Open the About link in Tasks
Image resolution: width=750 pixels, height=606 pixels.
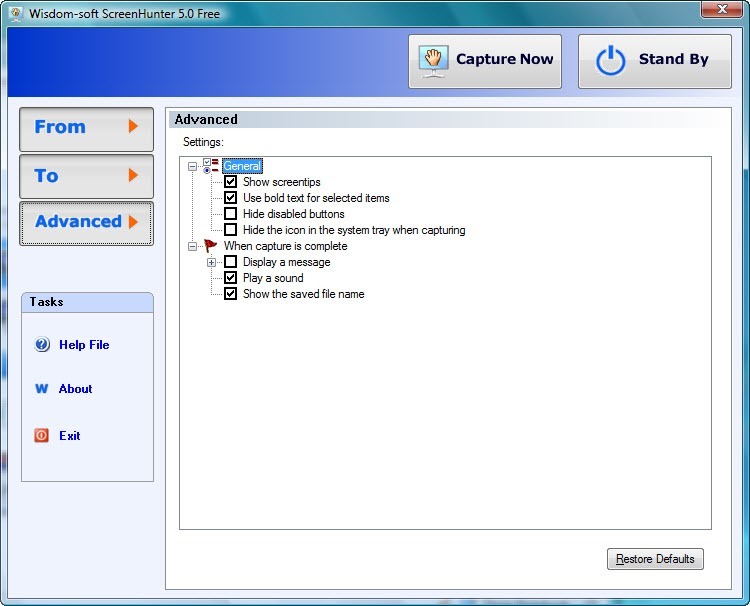(75, 389)
